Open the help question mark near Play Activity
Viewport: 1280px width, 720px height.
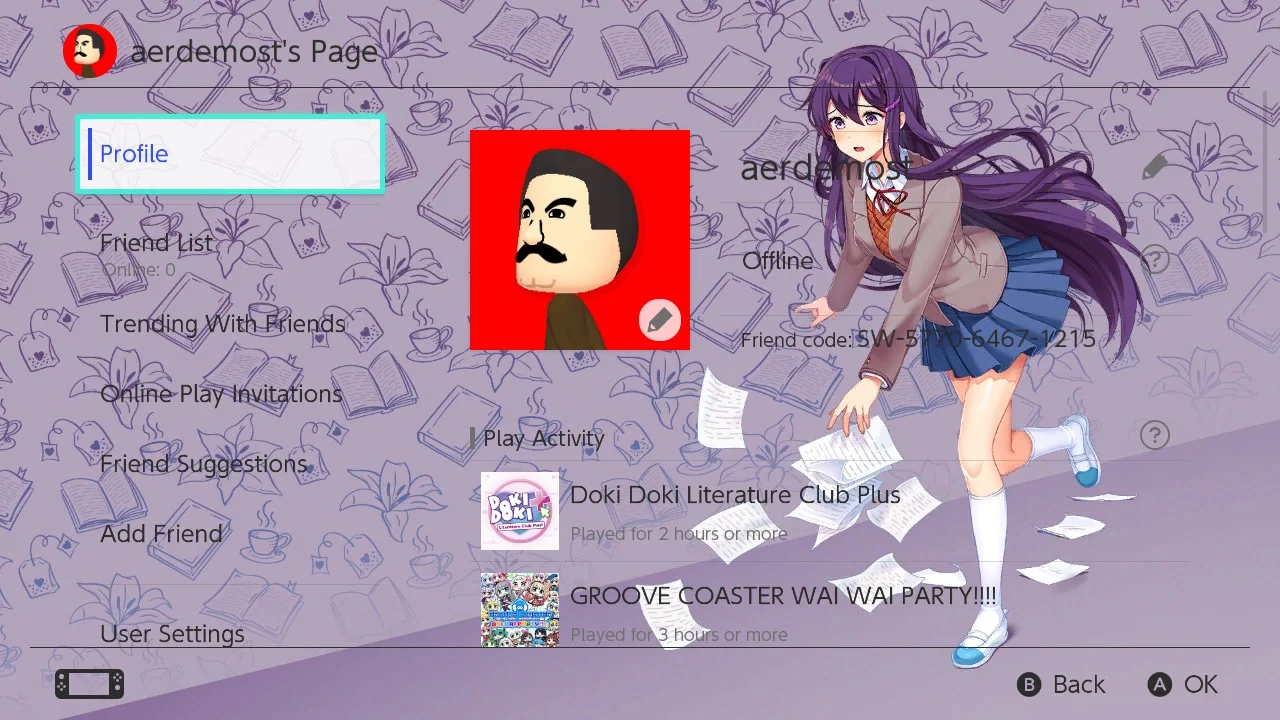[1154, 435]
